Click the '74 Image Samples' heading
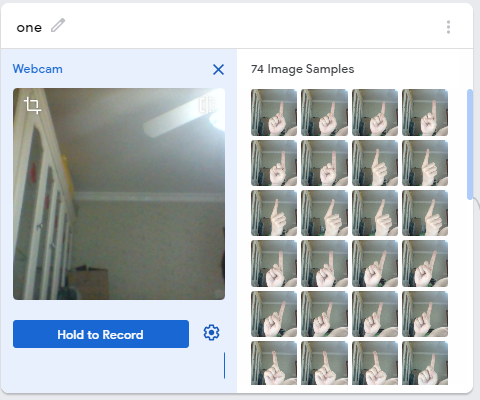The width and height of the screenshot is (480, 400). 302,69
